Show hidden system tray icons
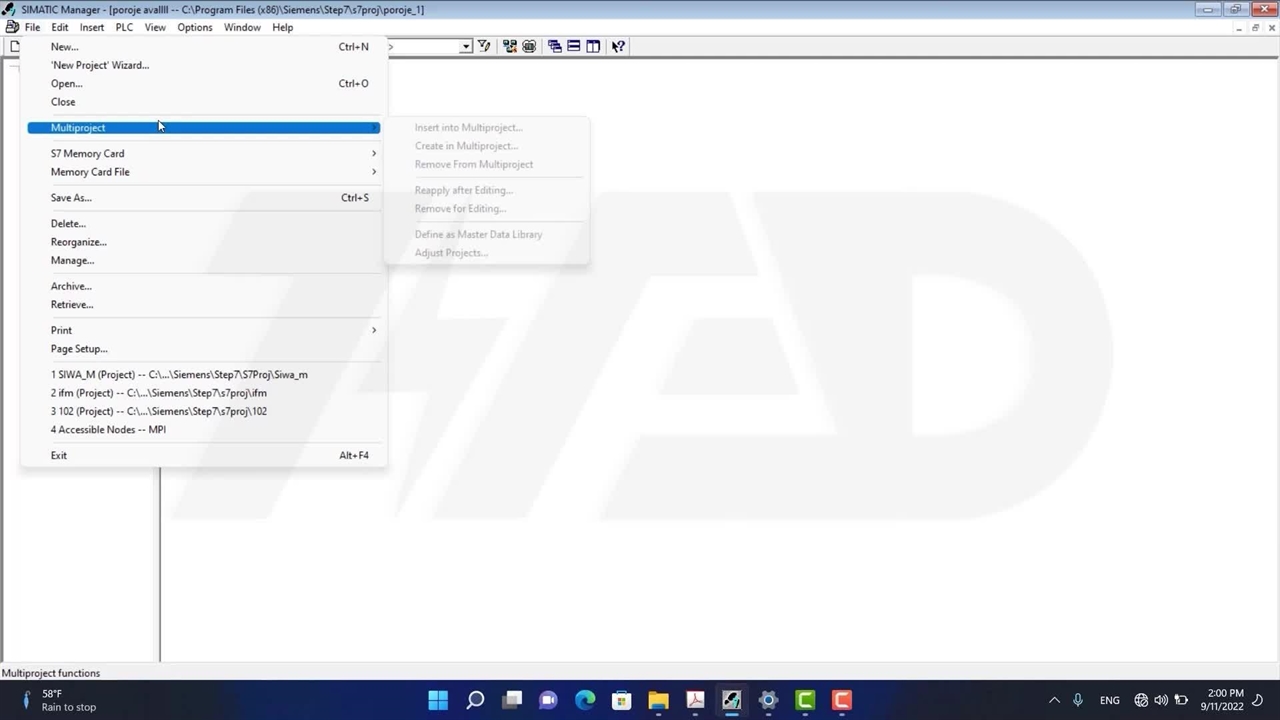 coord(1054,700)
